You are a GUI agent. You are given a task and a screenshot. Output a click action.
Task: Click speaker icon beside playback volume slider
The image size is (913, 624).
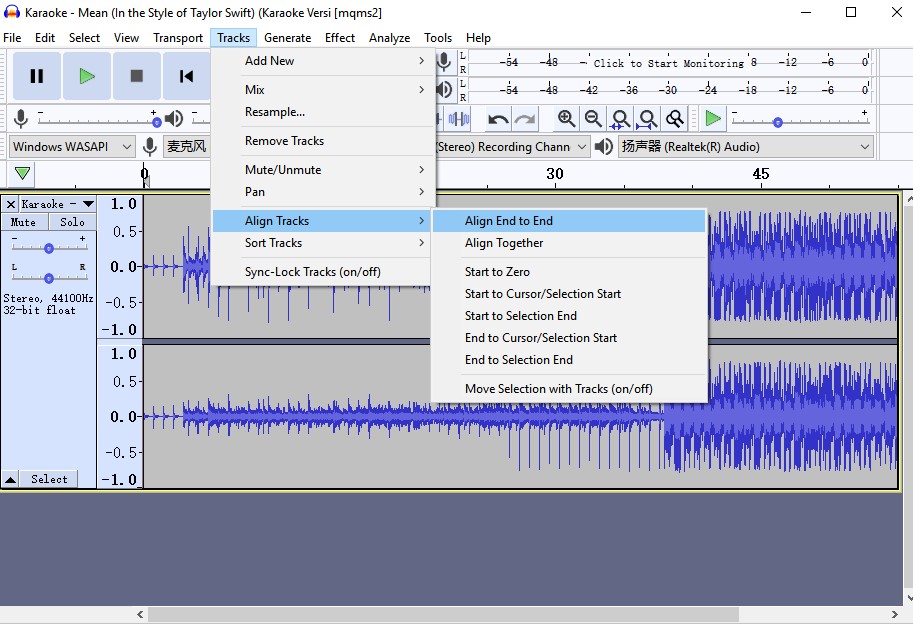174,119
